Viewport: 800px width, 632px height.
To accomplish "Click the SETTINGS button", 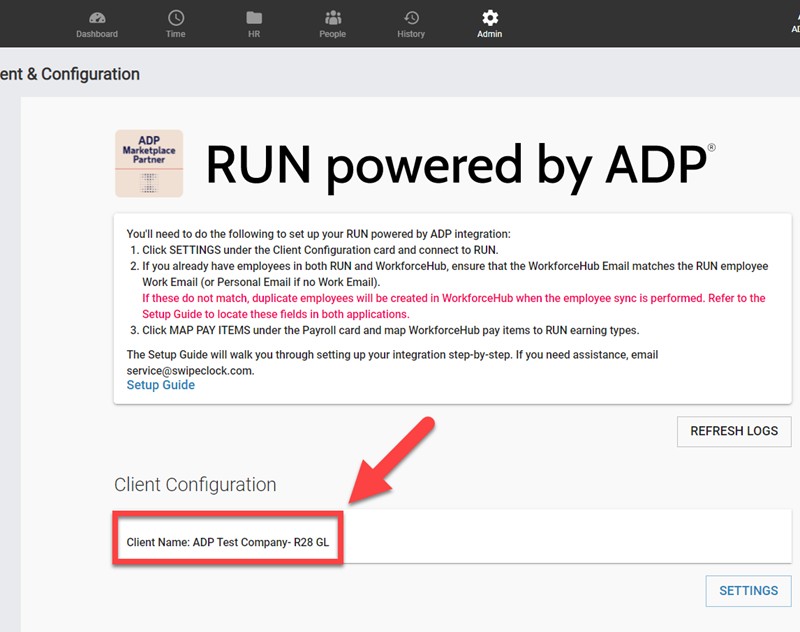I will click(x=748, y=591).
